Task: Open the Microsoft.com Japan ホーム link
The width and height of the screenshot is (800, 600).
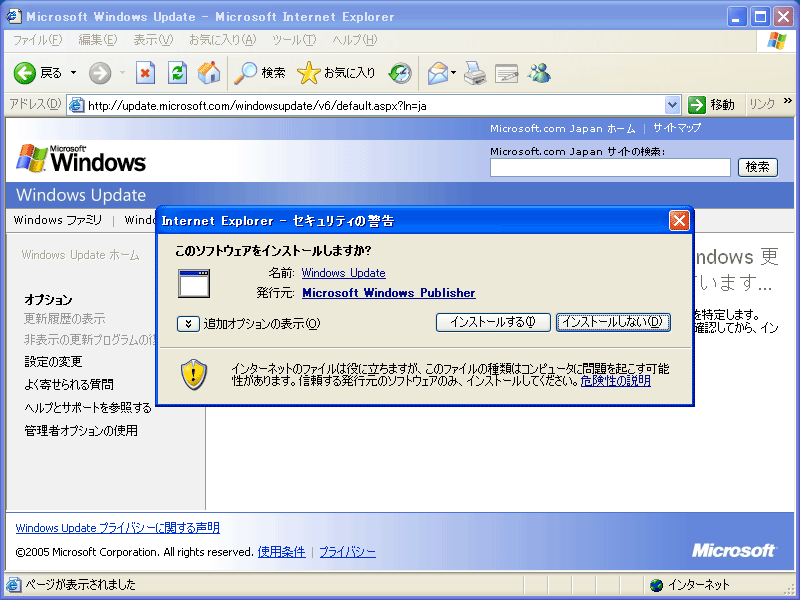Action: pyautogui.click(x=563, y=128)
